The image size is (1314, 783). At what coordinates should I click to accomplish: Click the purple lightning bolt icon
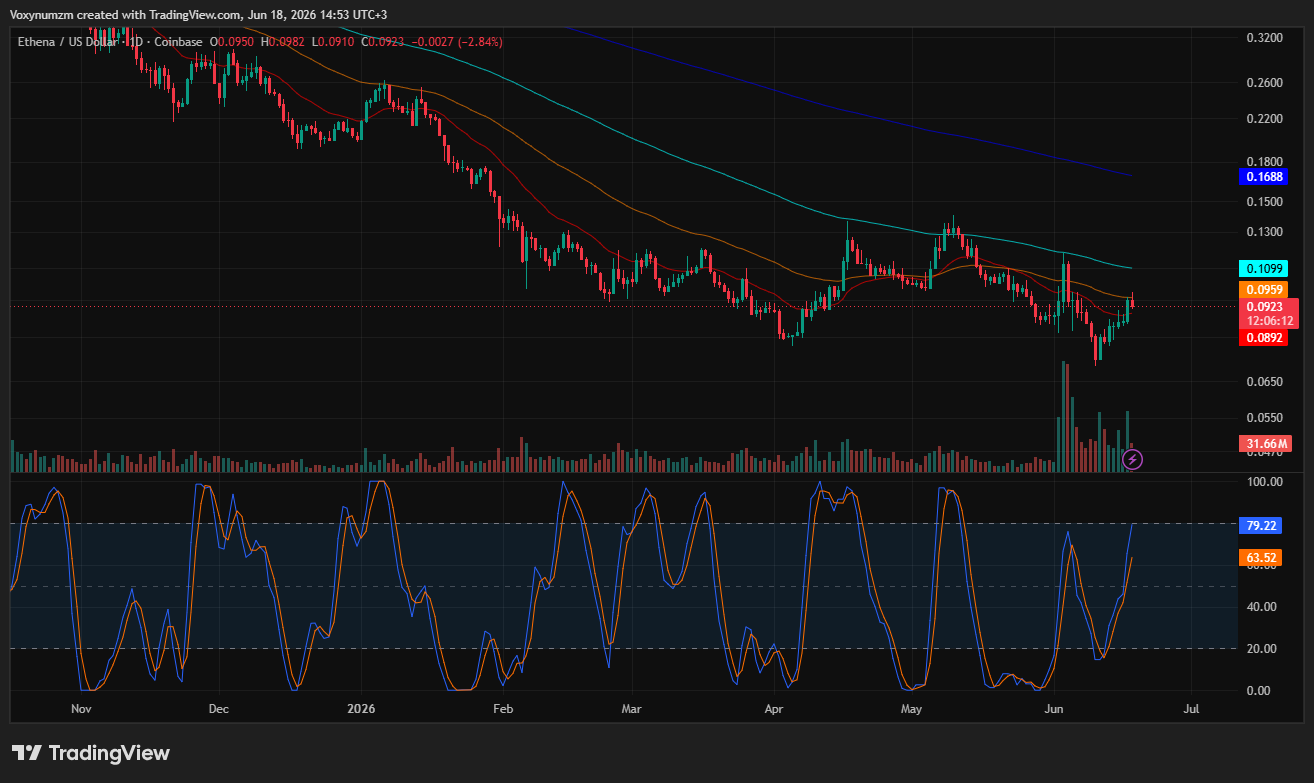1132,459
